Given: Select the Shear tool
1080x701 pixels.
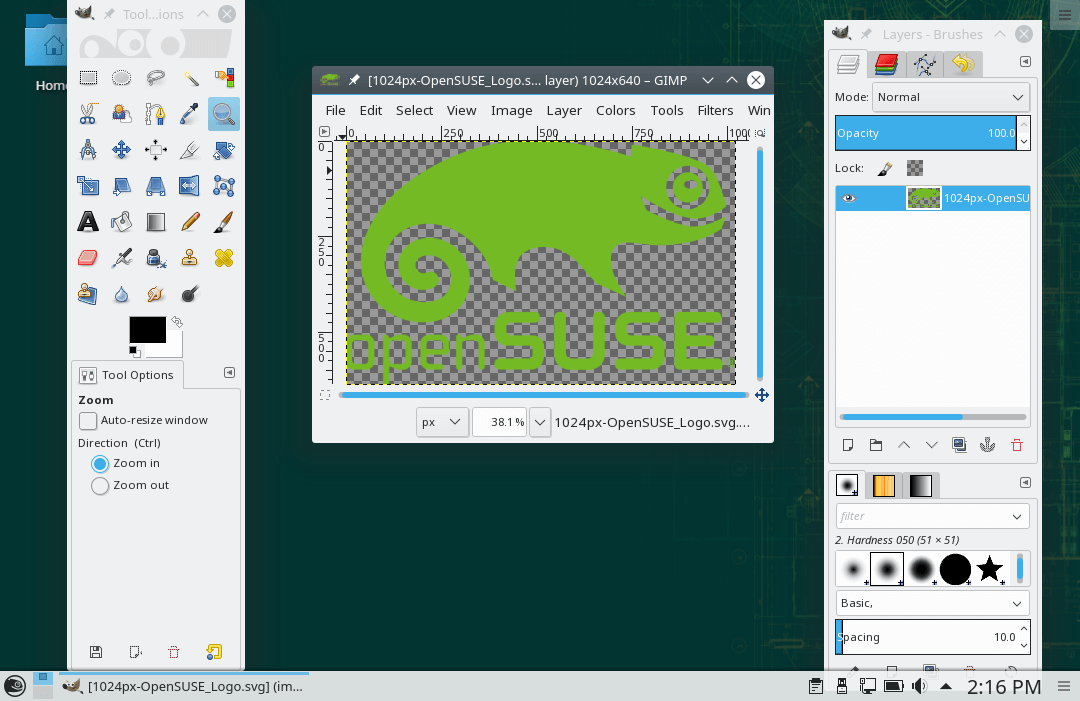Looking at the screenshot, I should [121, 185].
